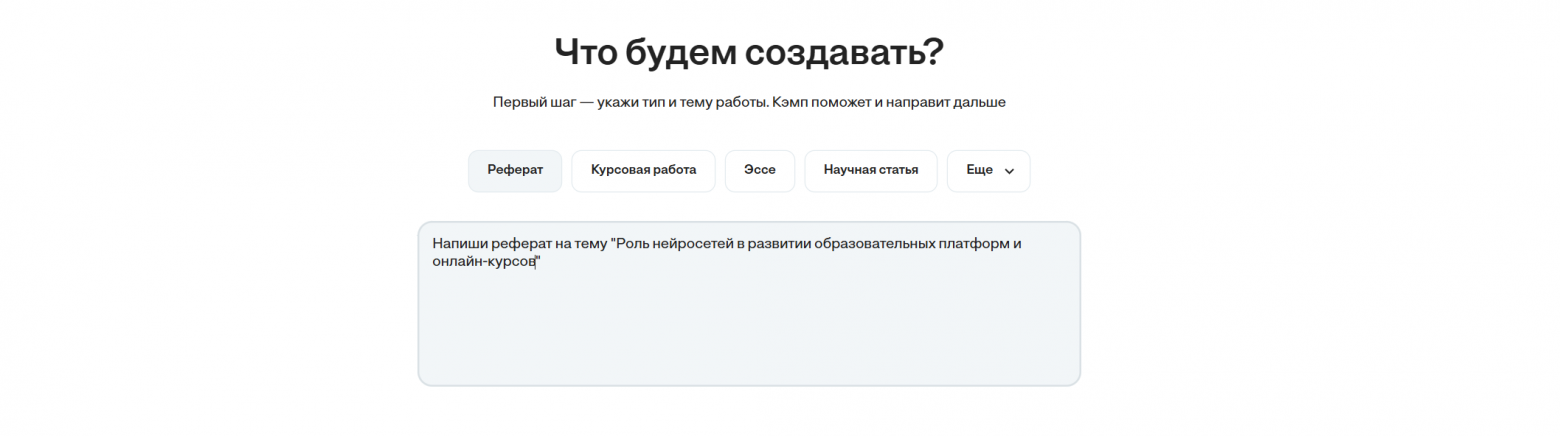Click the word онлайн-курсов in the prompt
Screen dimensions: 1560x436
tap(484, 261)
